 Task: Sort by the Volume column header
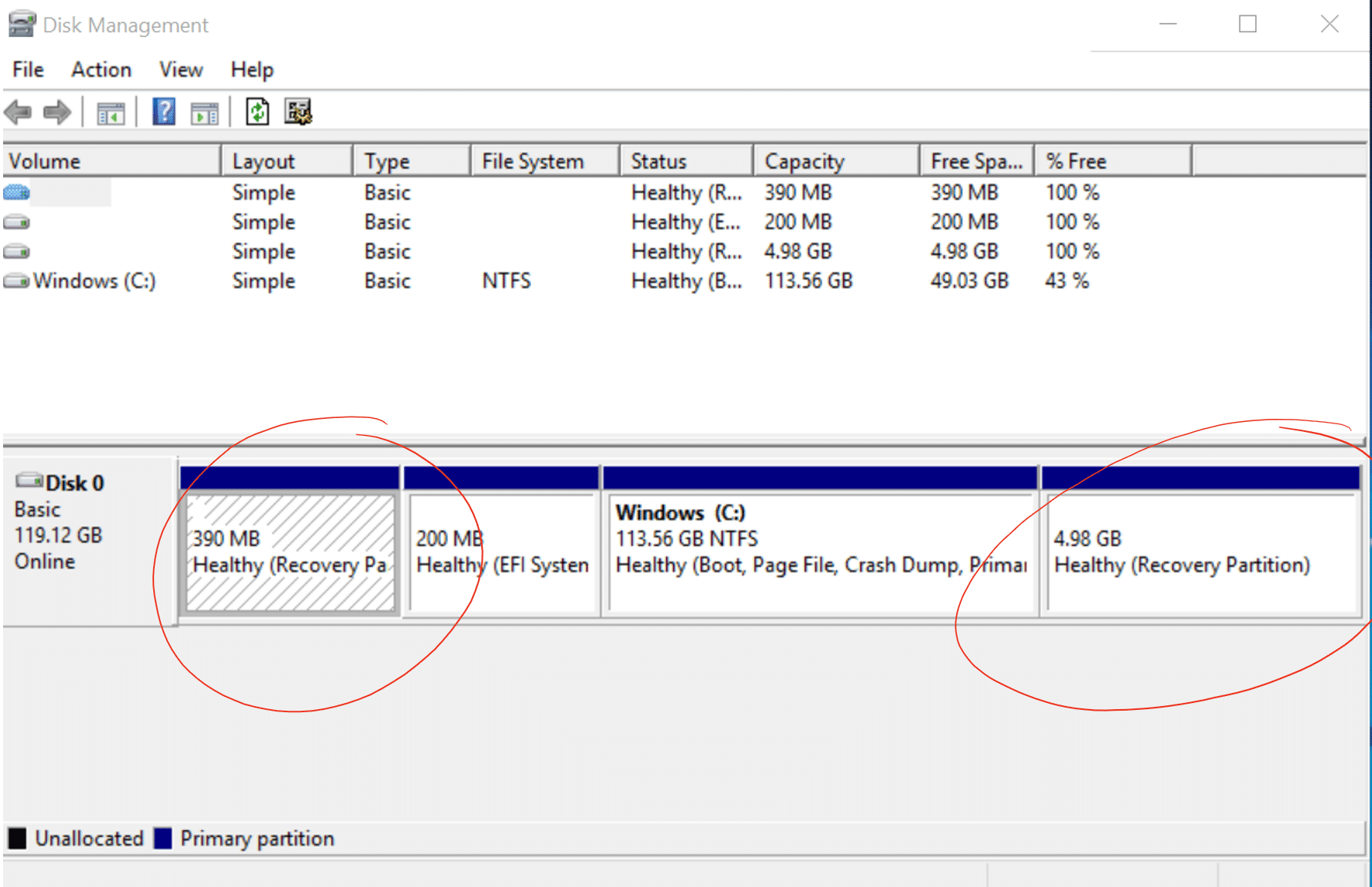[112, 161]
